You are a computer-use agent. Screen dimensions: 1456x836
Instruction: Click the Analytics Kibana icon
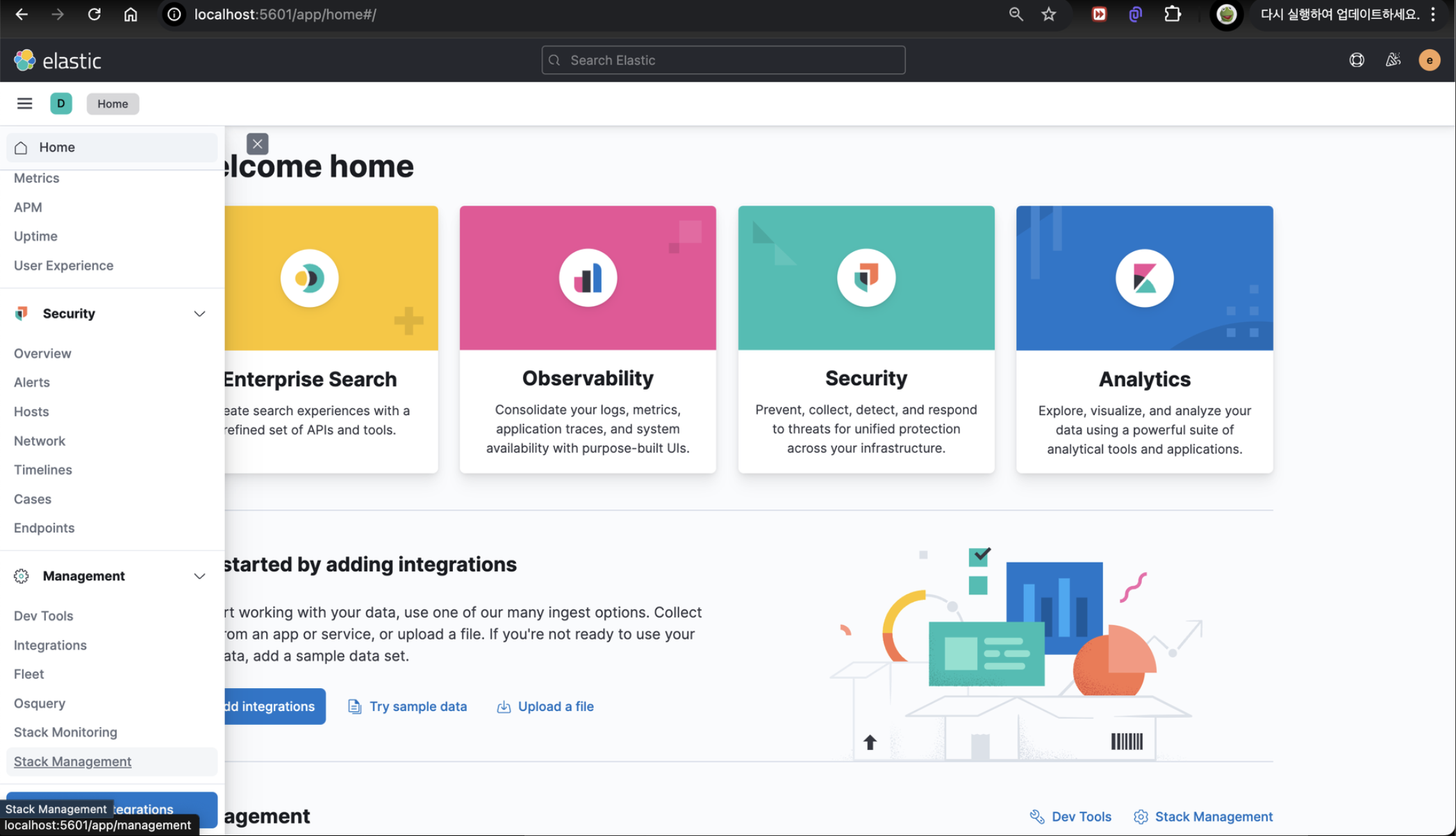click(x=1144, y=278)
